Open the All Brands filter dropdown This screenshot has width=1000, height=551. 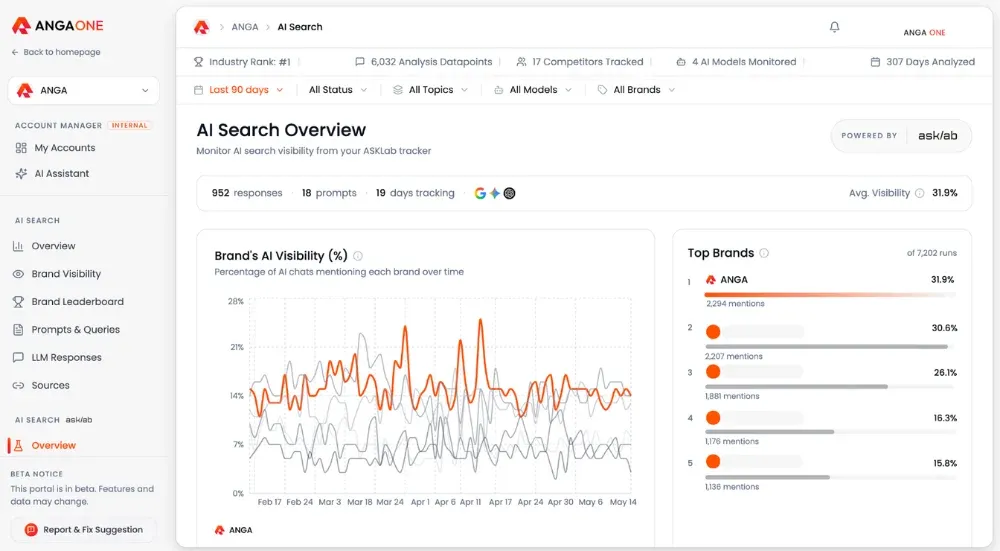[636, 90]
